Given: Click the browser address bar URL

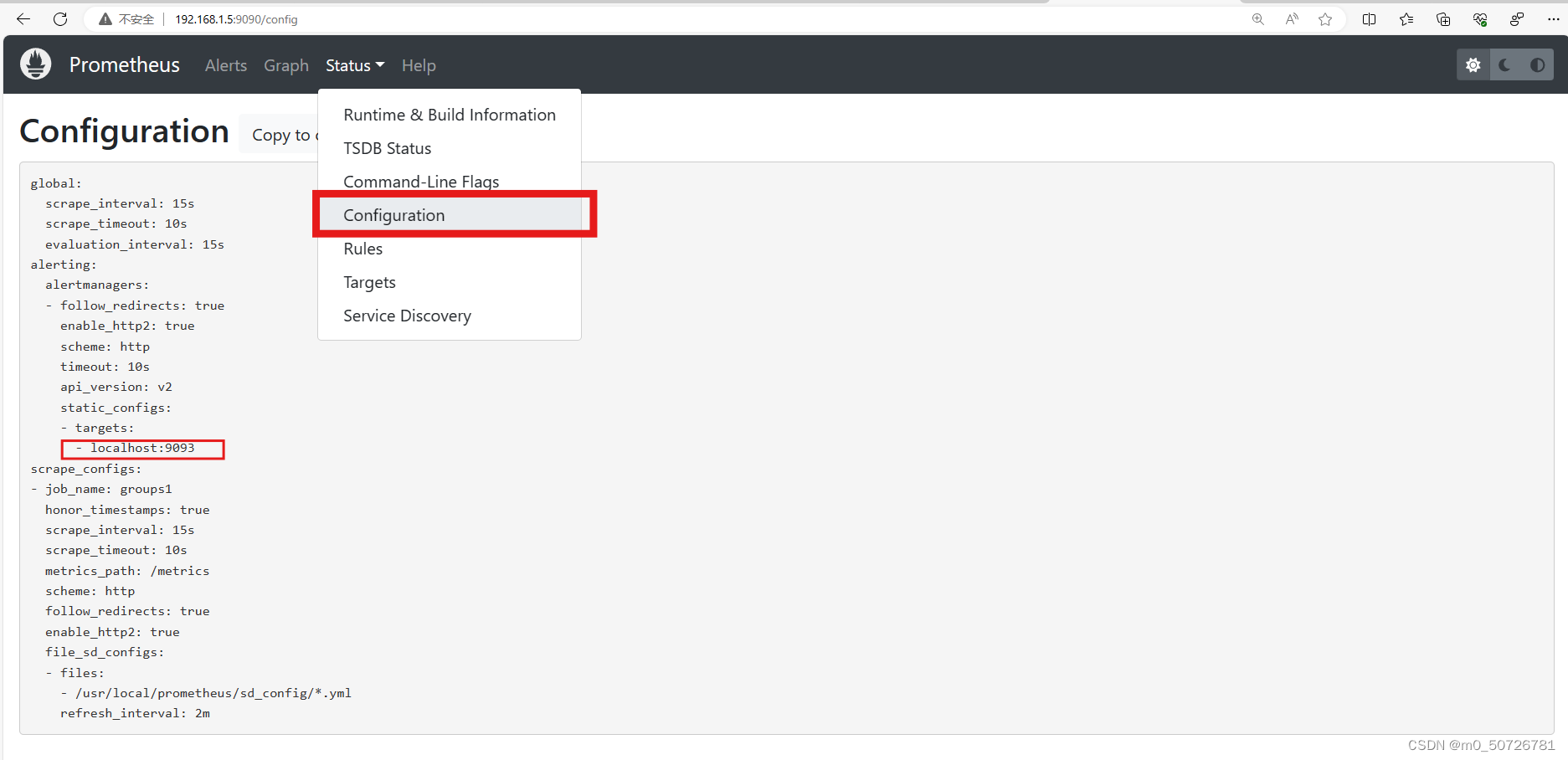Looking at the screenshot, I should coord(236,19).
